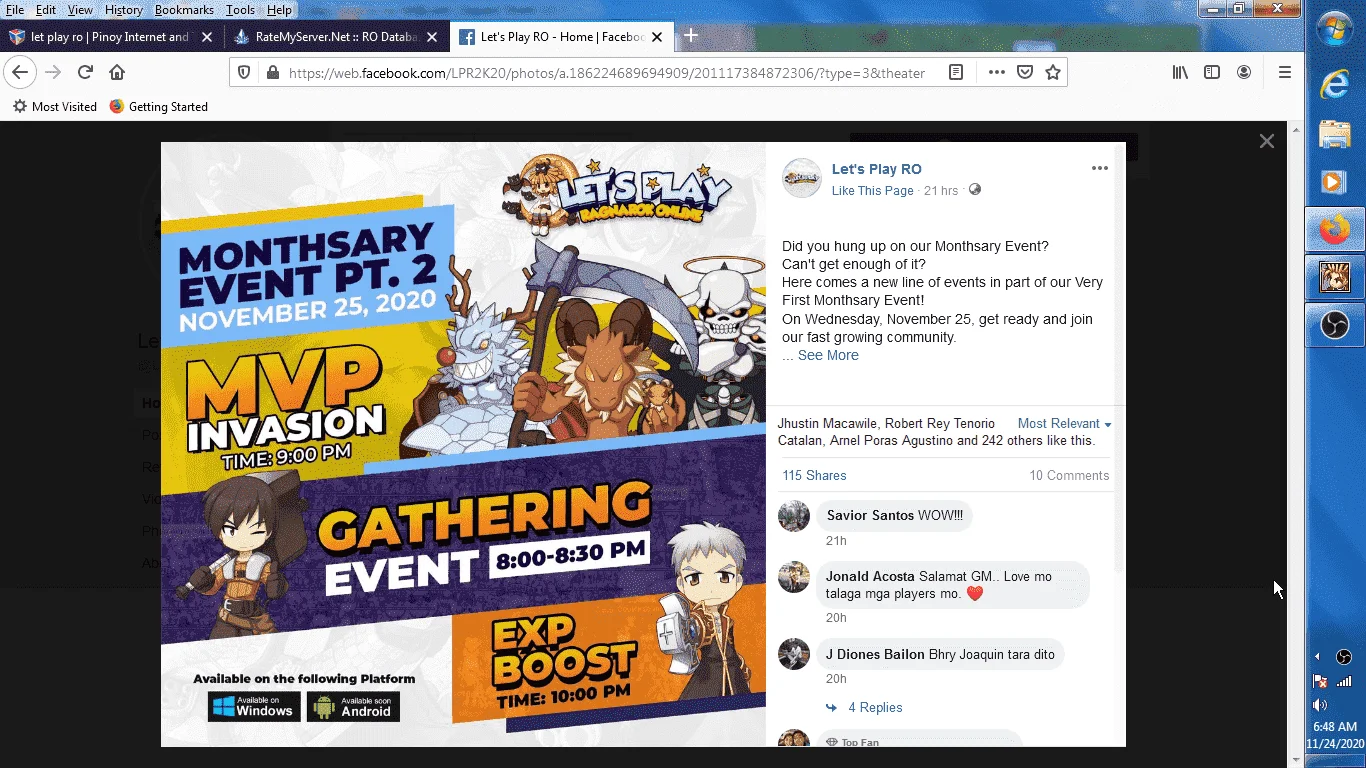Click the 10 Comments count
The image size is (1366, 768).
click(1069, 475)
